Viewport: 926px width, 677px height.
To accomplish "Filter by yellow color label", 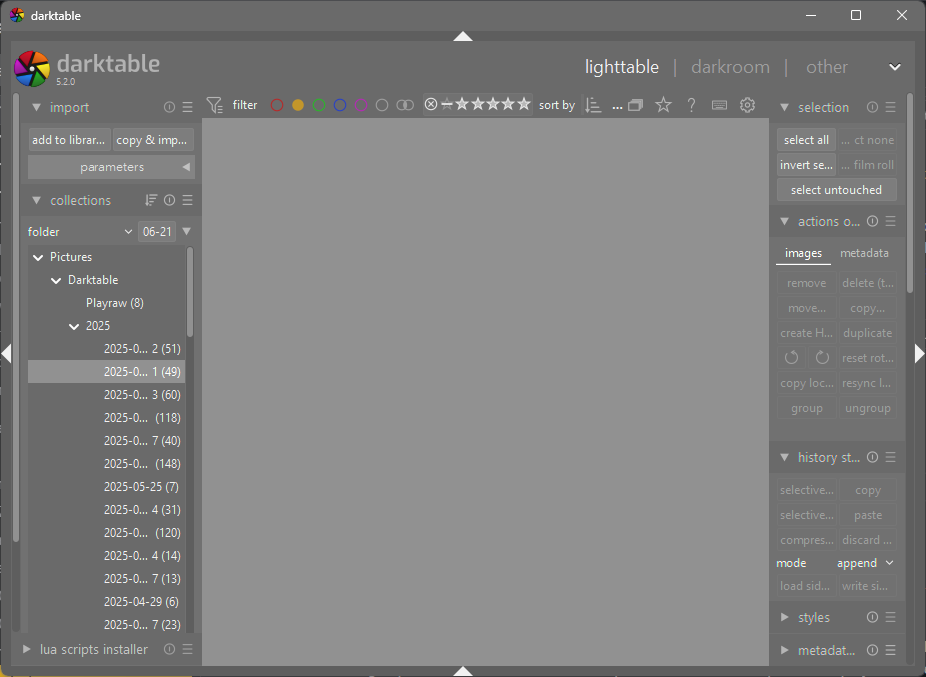I will tap(298, 105).
